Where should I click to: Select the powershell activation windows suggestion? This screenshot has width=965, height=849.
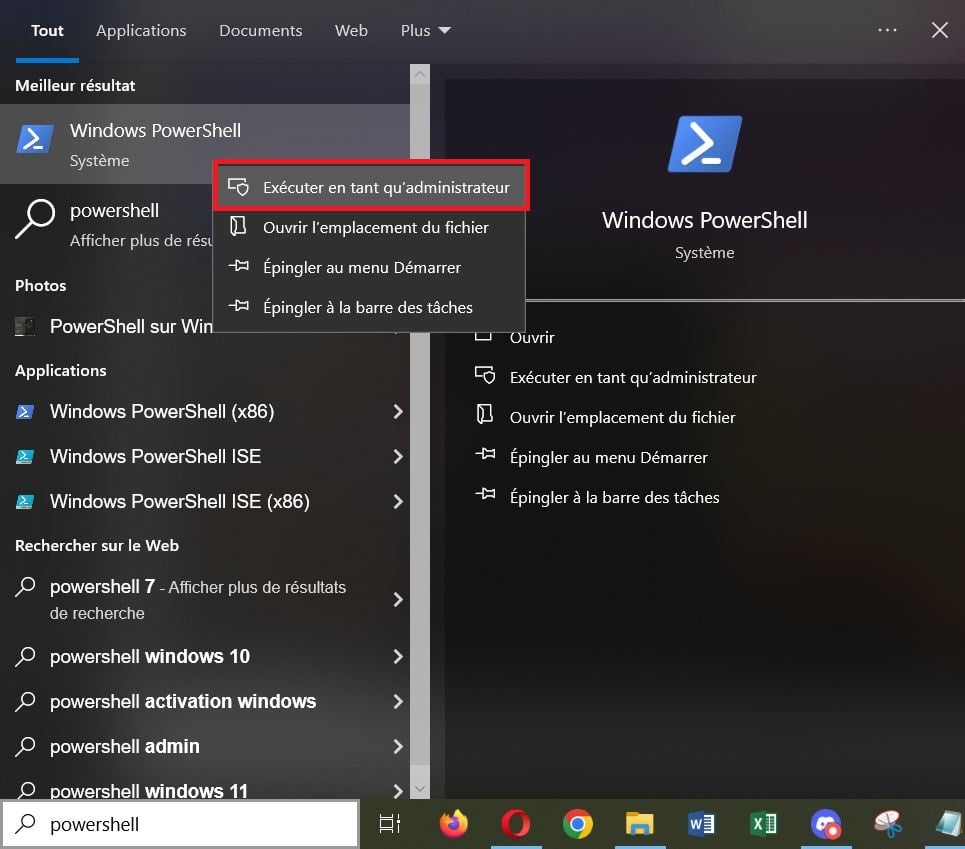point(183,701)
